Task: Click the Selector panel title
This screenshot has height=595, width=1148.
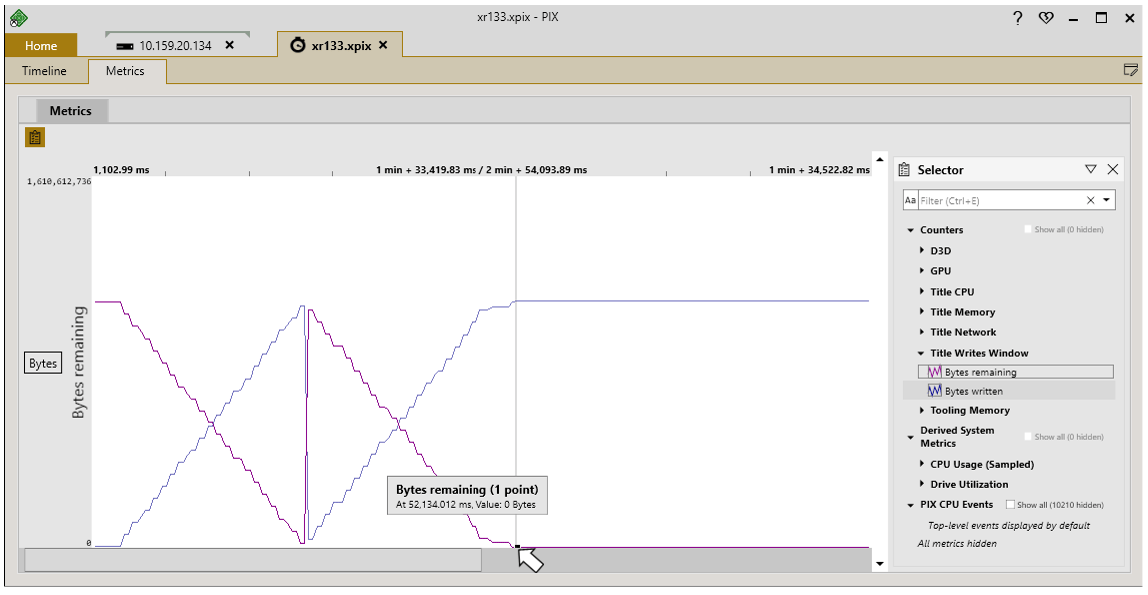Action: 940,170
